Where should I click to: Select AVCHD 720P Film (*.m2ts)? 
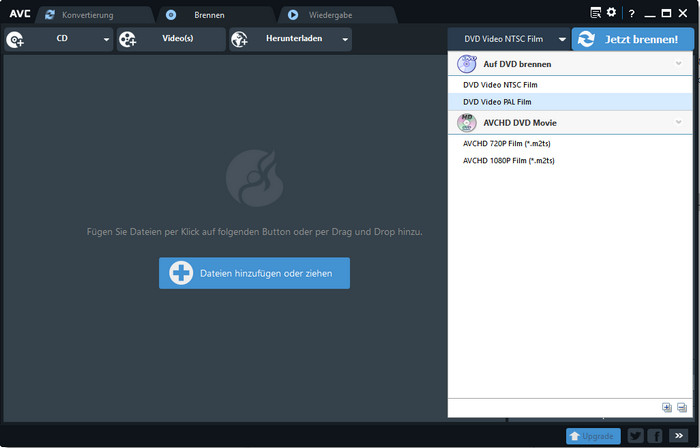click(570, 144)
